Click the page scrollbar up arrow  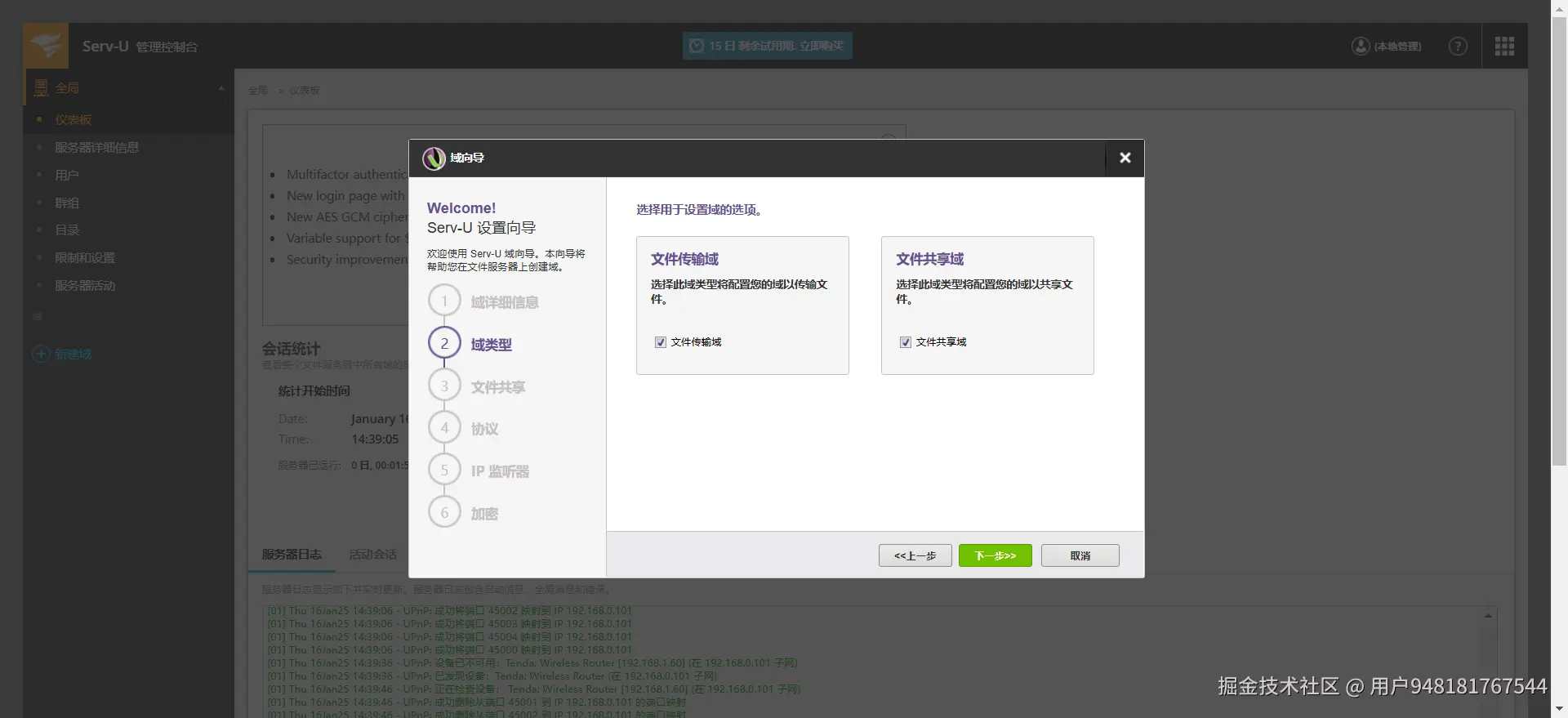1559,7
